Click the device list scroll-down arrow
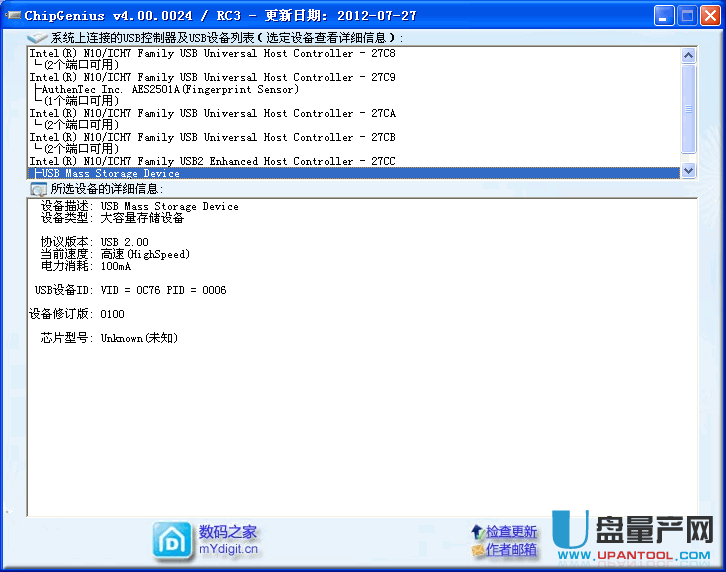The image size is (726, 572). (x=688, y=171)
